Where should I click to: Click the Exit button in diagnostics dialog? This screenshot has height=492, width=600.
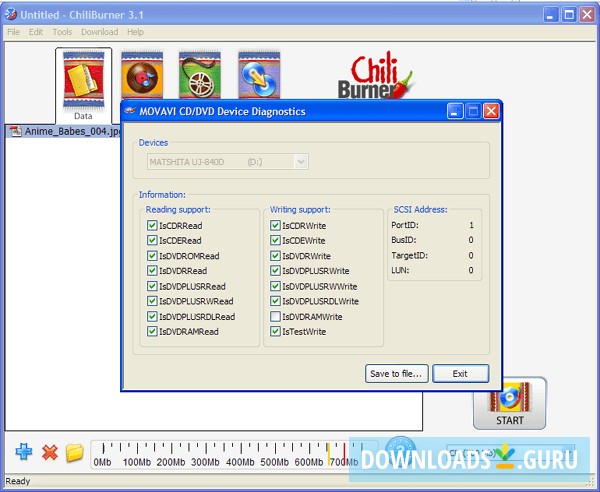tap(460, 373)
